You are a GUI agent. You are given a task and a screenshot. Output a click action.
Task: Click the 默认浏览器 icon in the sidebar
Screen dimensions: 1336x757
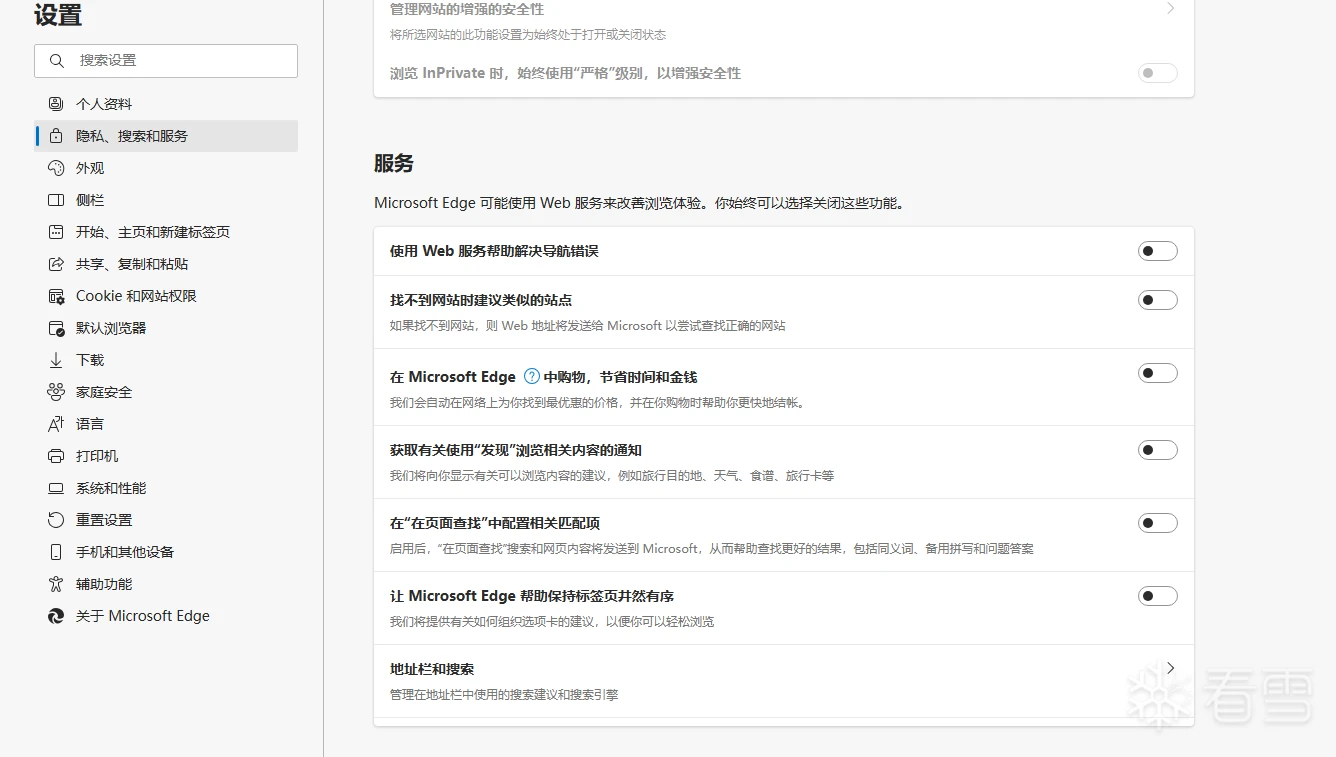[x=56, y=328]
